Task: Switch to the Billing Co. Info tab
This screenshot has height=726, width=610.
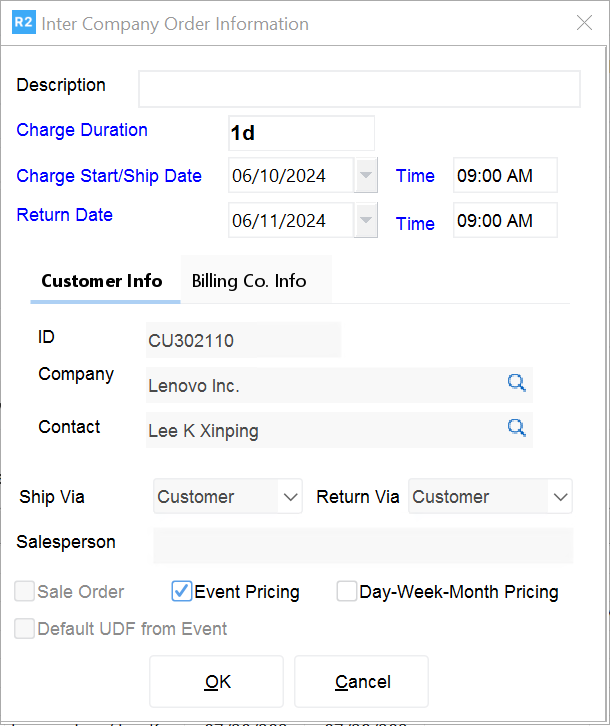Action: pos(249,281)
